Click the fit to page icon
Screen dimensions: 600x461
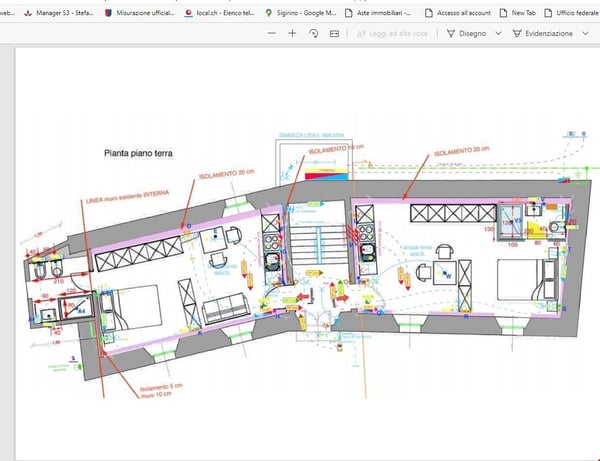332,33
